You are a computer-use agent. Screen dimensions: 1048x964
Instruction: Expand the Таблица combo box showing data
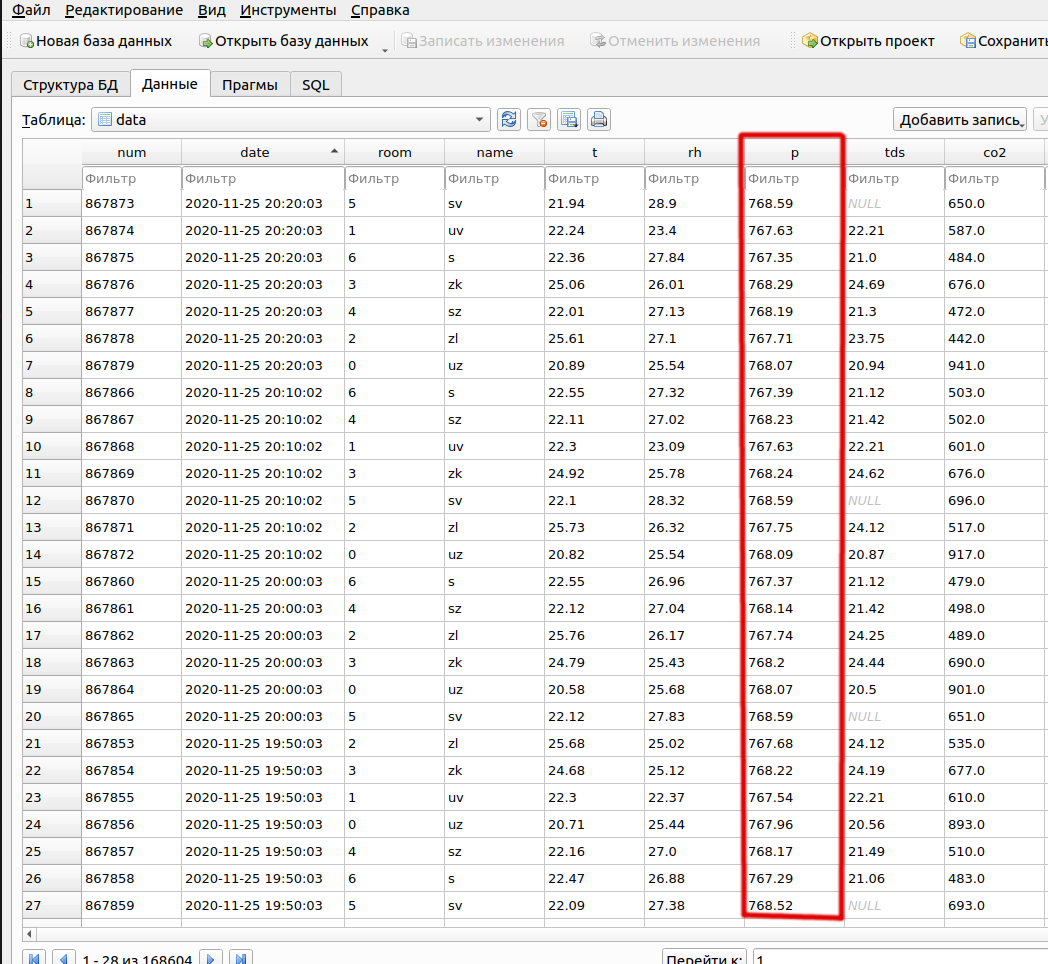coord(479,120)
